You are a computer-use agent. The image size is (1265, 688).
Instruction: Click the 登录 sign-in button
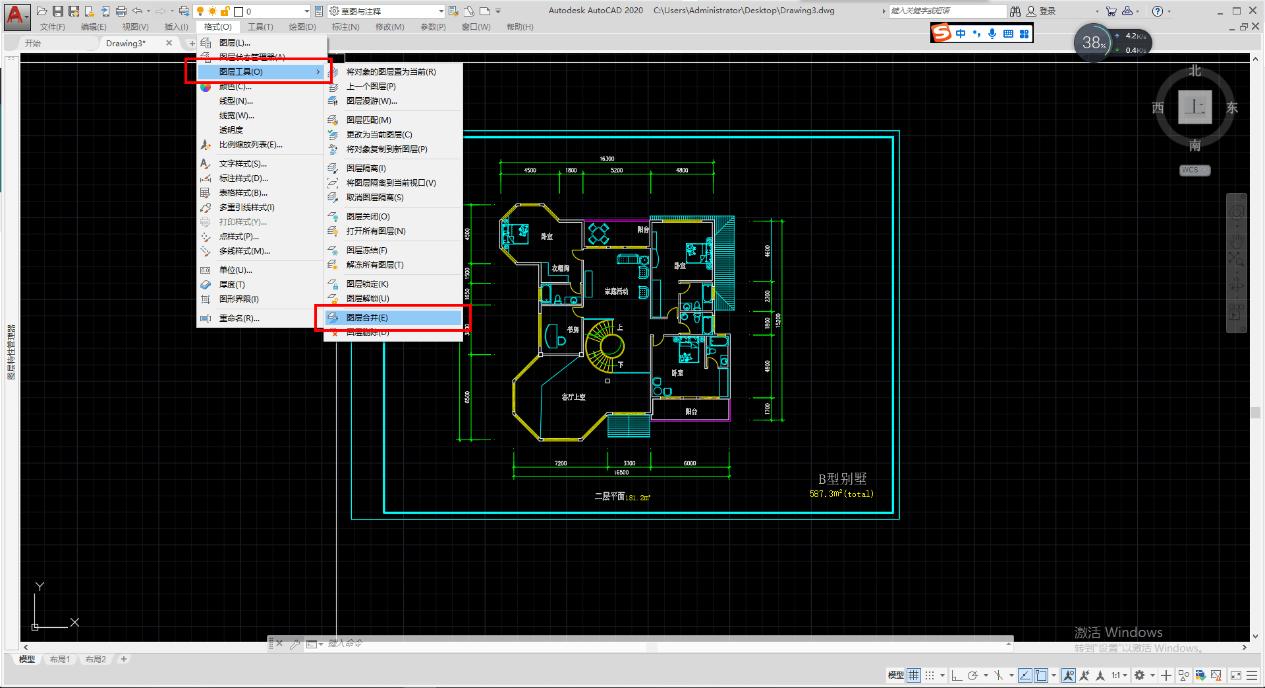coord(1047,11)
